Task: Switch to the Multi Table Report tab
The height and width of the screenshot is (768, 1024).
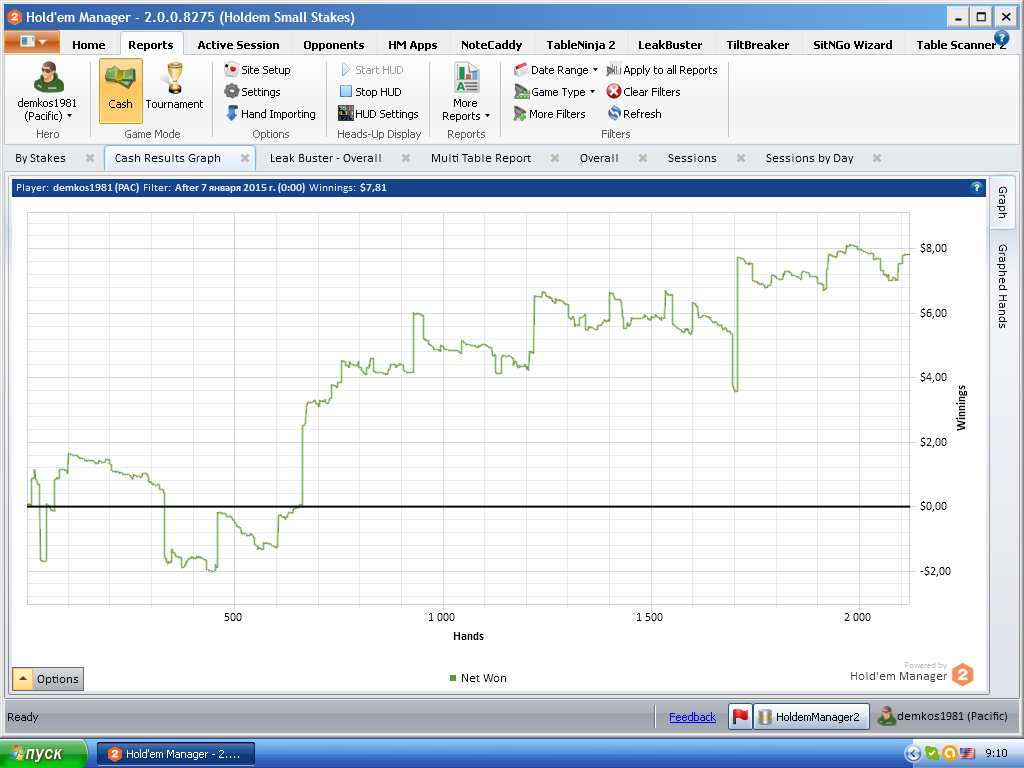Action: coord(481,158)
